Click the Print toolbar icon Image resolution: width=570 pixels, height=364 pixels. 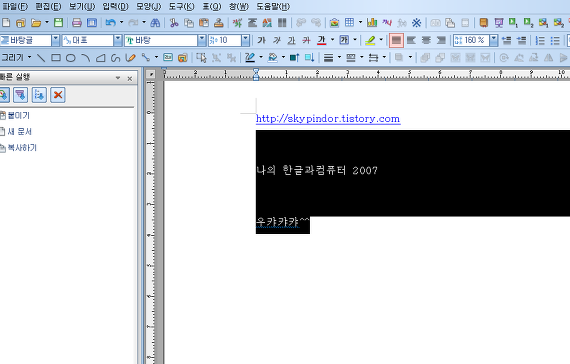[77, 23]
